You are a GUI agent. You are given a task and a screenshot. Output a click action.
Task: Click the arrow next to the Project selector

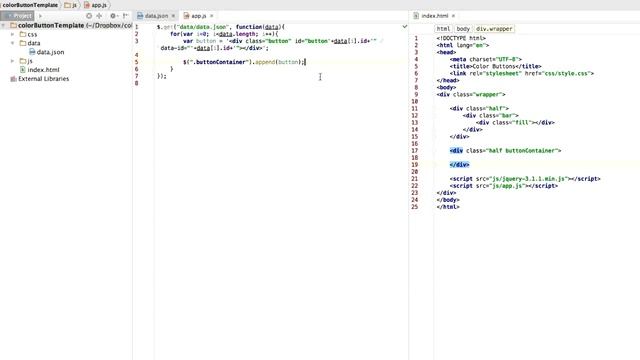[40, 16]
